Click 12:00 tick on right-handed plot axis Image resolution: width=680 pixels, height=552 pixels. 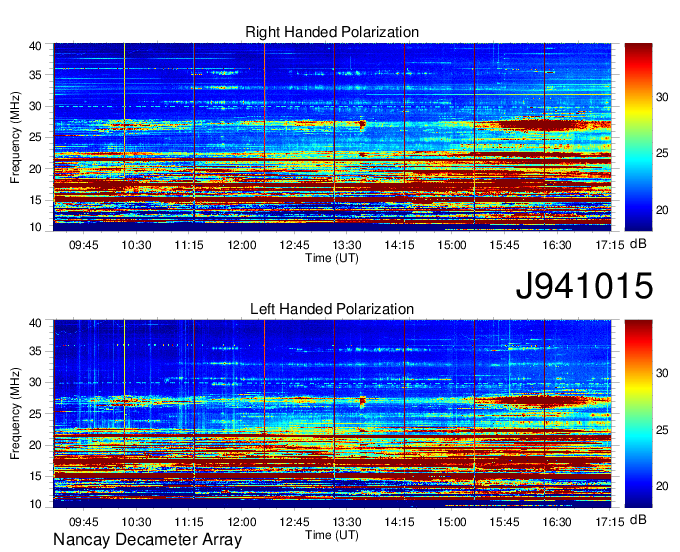point(242,245)
